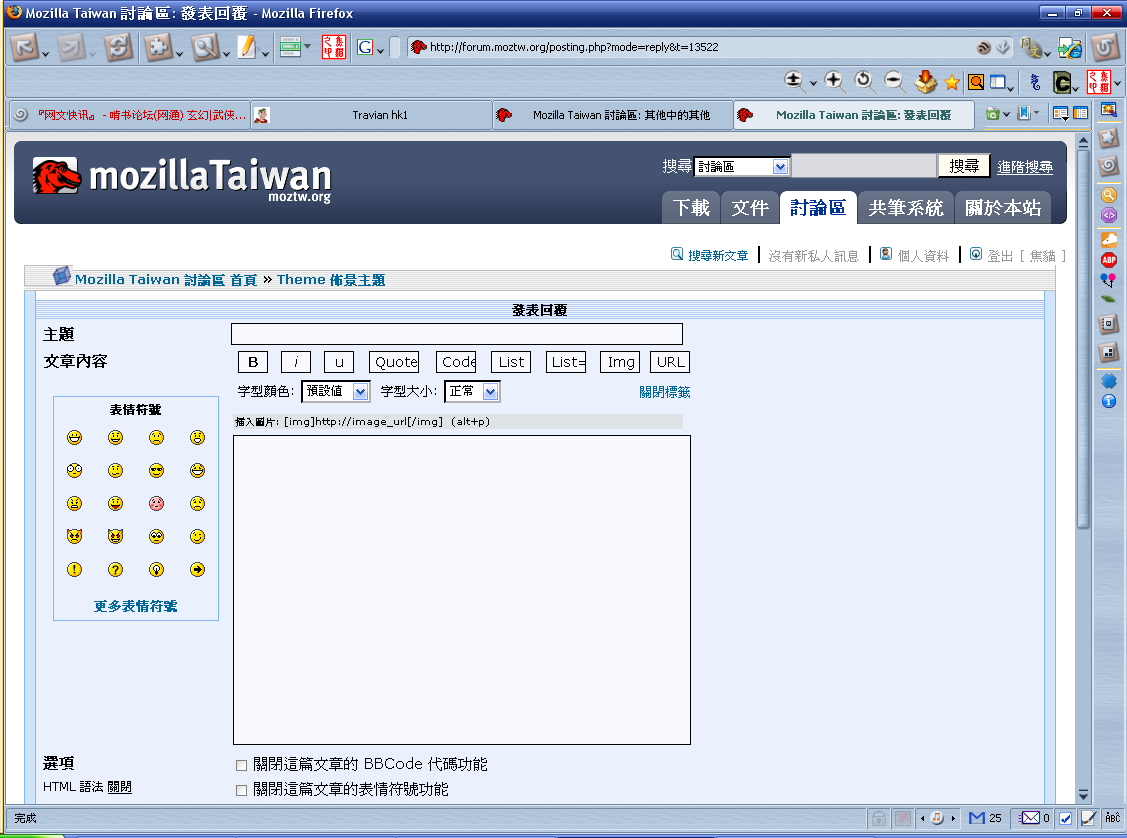Click the yellow star bookmark icon

[952, 82]
